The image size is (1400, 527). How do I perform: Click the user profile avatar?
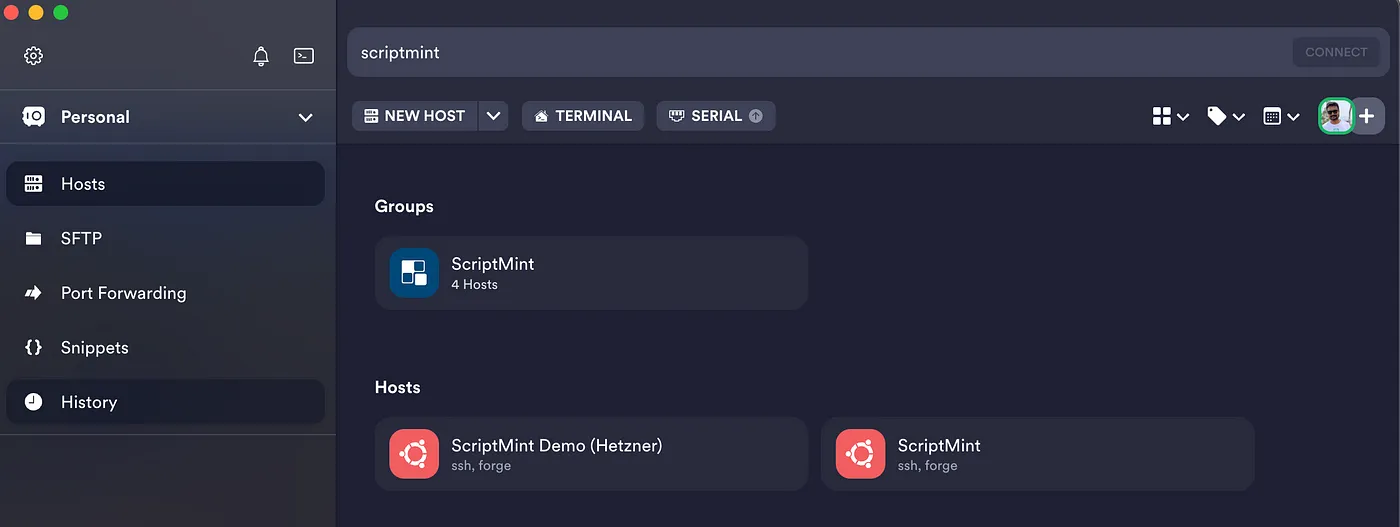click(x=1335, y=116)
